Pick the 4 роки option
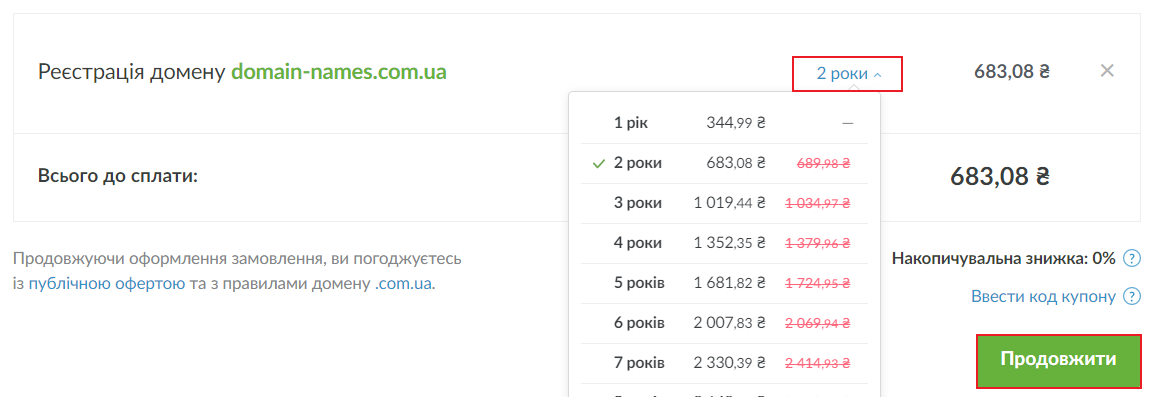1156x397 pixels. [725, 243]
